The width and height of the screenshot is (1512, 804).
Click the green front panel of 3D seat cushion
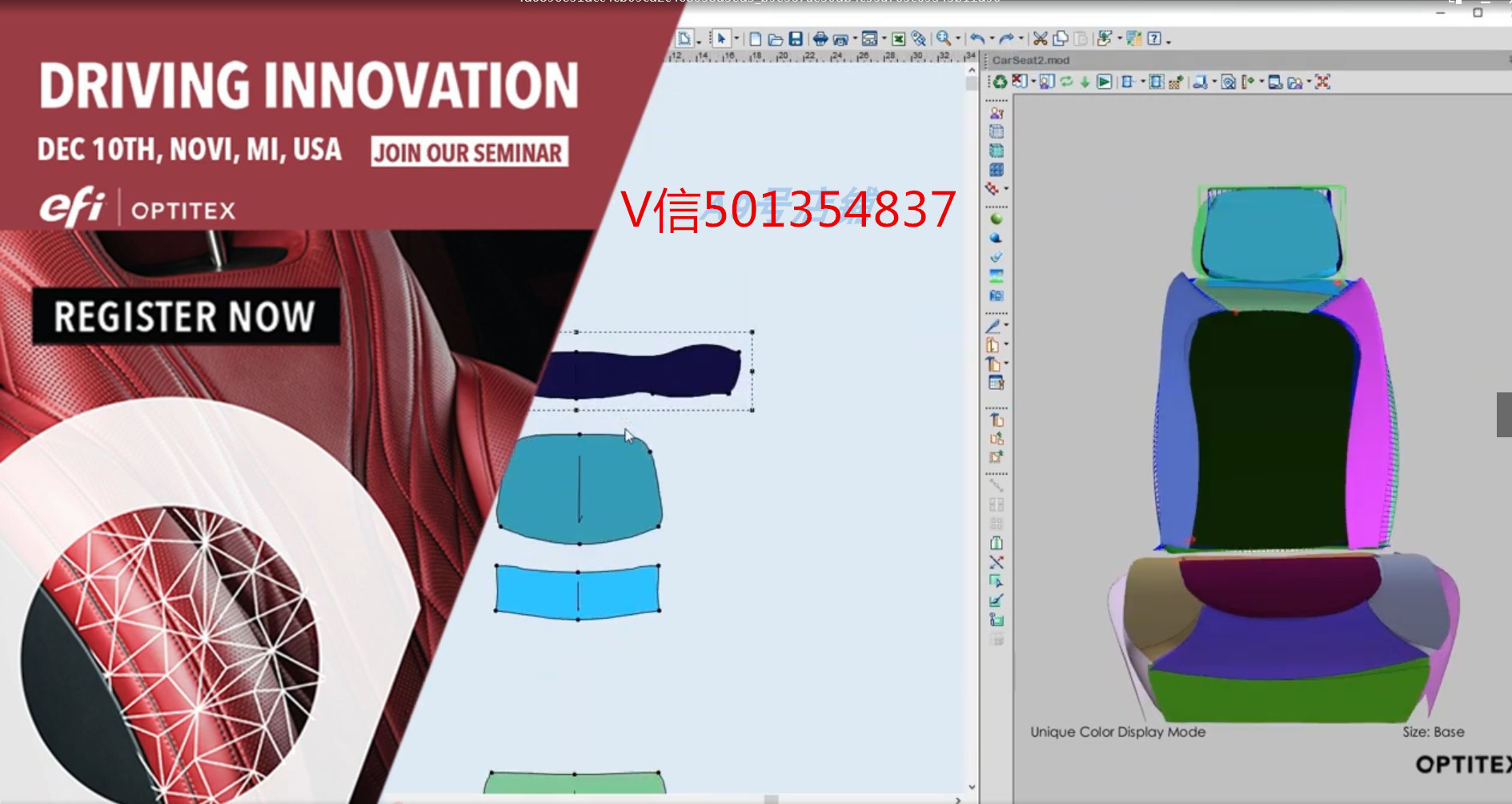click(x=1289, y=695)
